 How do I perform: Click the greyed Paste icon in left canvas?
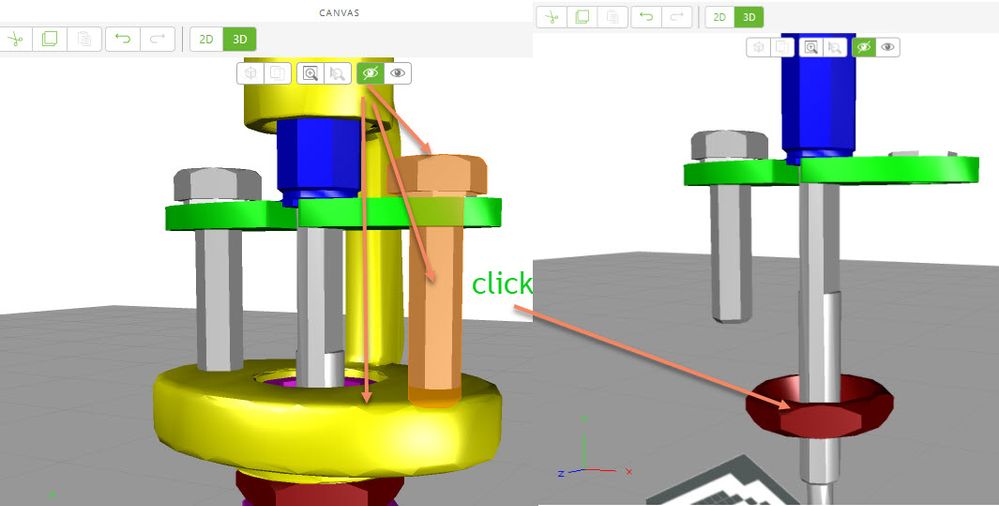point(84,40)
